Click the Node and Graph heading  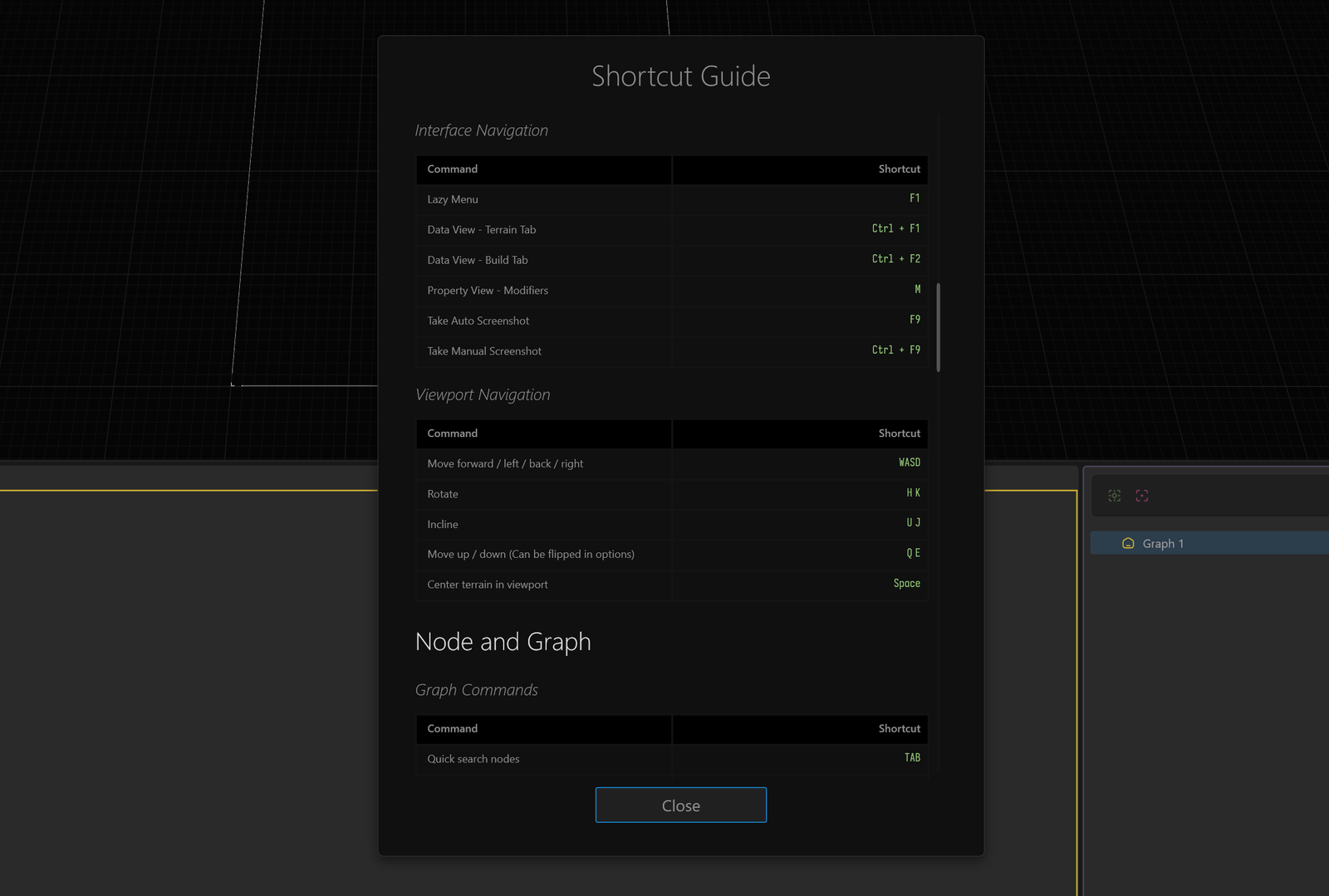[503, 641]
